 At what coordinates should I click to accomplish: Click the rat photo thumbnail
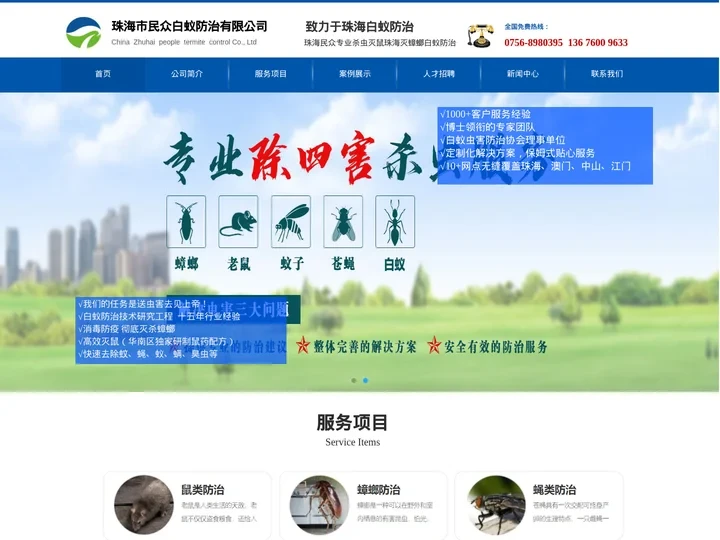tap(144, 506)
